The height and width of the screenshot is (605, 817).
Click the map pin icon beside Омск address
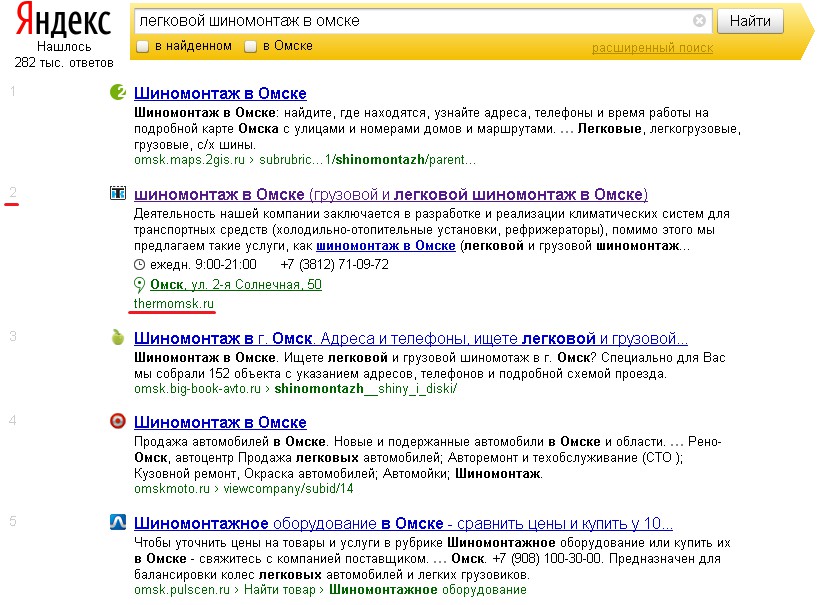point(139,285)
